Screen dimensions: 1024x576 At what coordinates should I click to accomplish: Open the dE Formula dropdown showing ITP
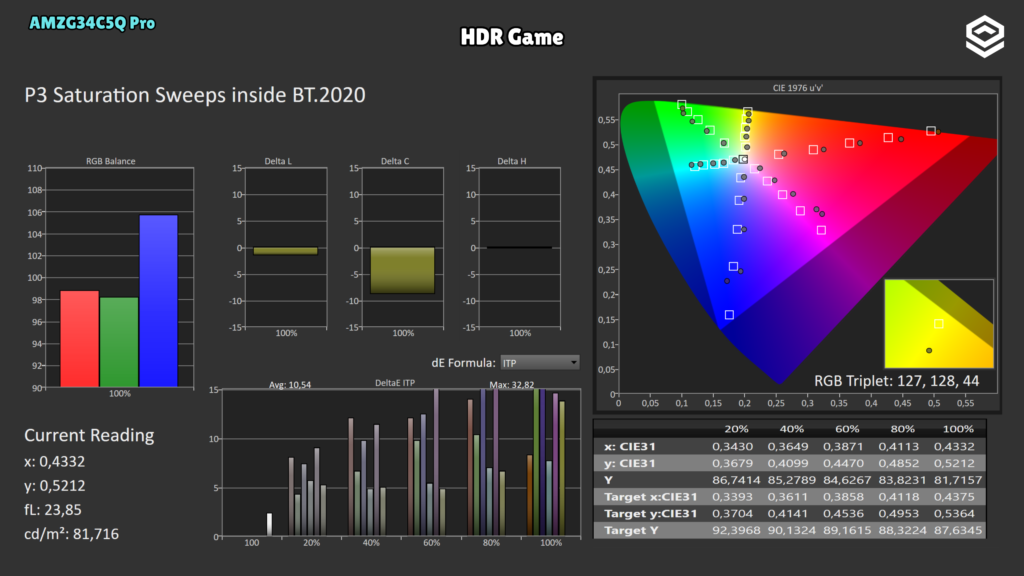click(x=539, y=362)
